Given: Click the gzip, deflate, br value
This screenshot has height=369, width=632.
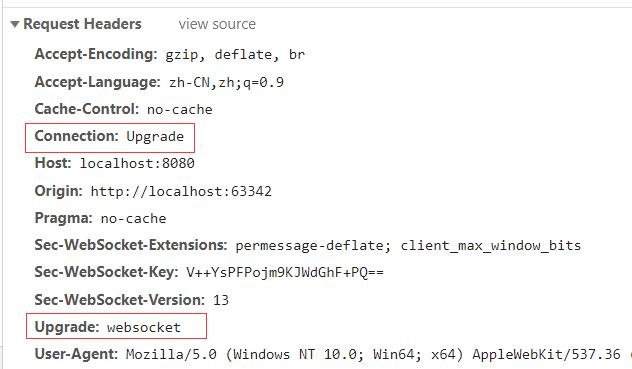Looking at the screenshot, I should 235,54.
